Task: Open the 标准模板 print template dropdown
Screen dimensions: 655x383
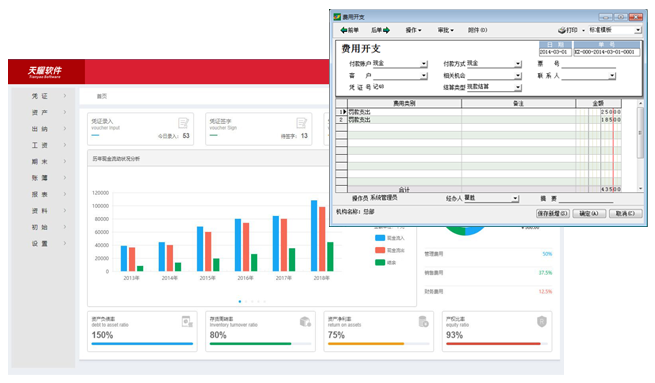Action: (637, 30)
